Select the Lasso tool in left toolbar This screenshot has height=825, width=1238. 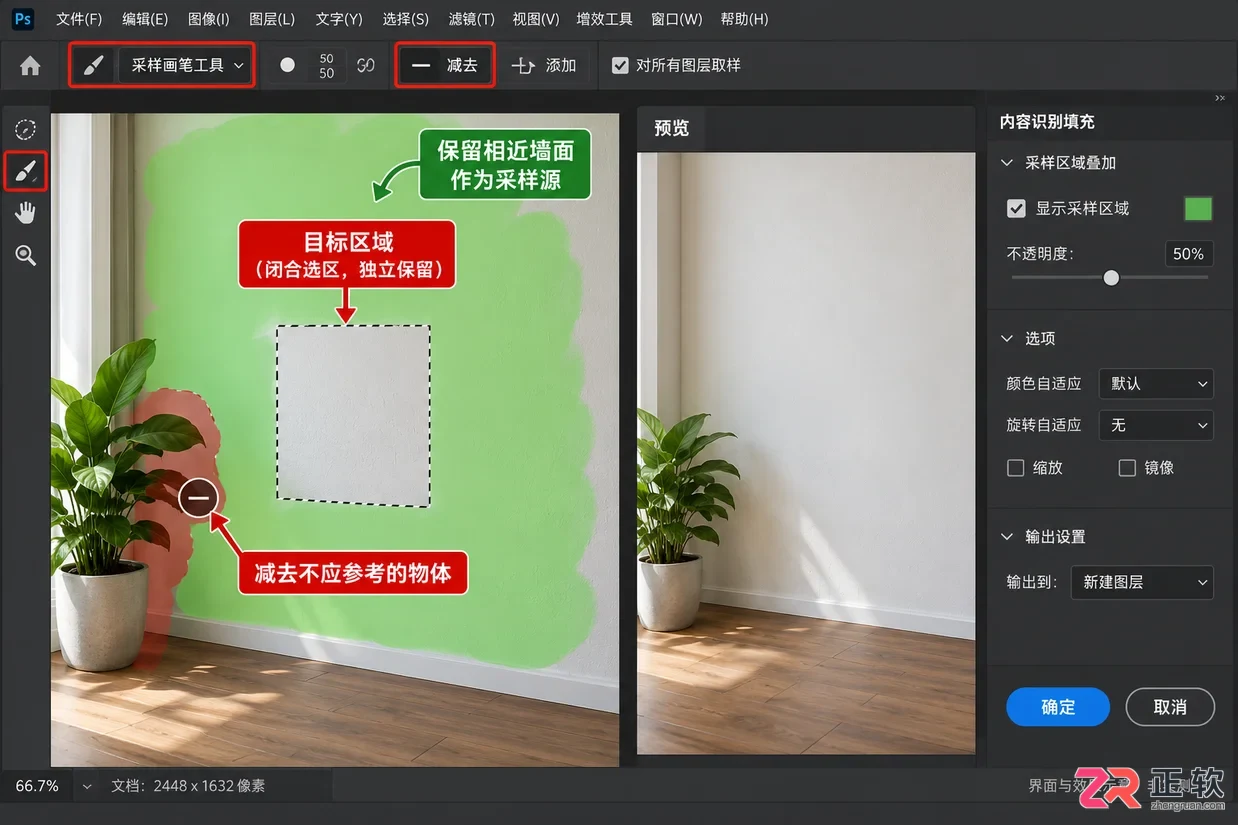click(x=26, y=129)
